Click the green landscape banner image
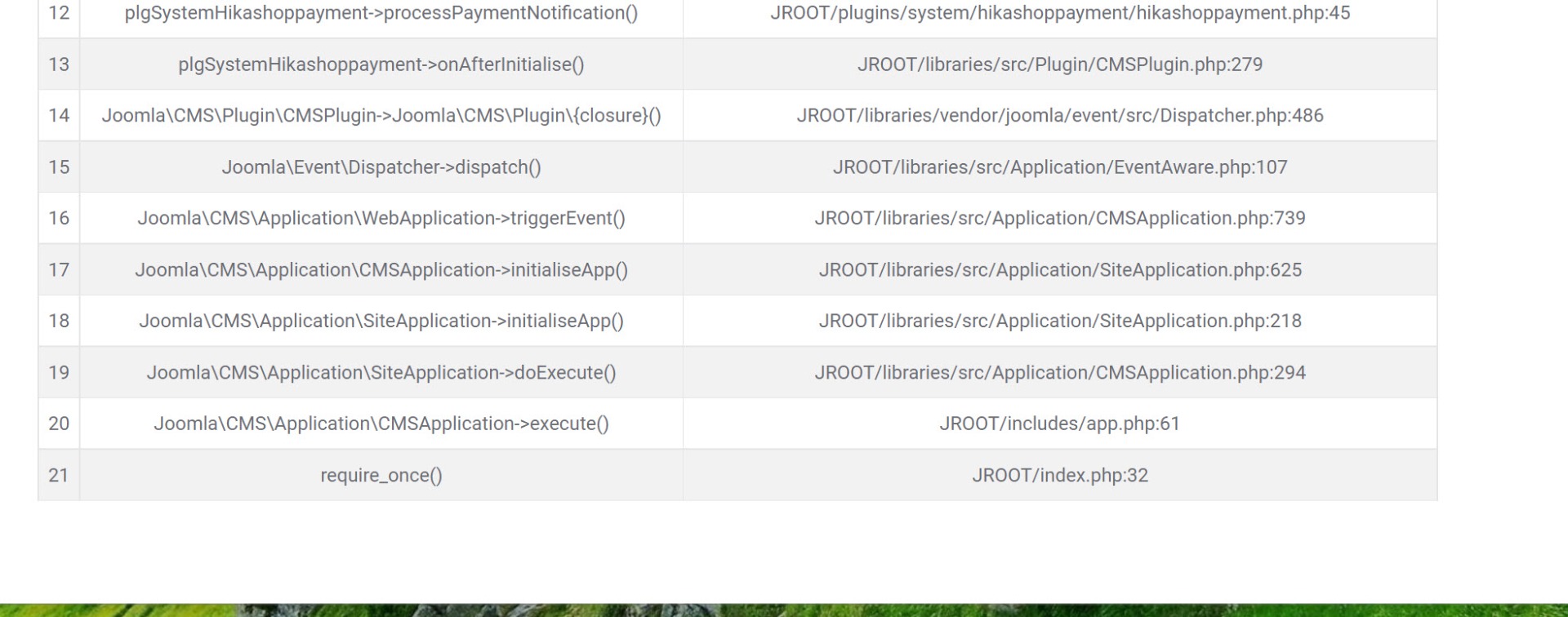Screen dimensions: 1568x617 [784, 610]
